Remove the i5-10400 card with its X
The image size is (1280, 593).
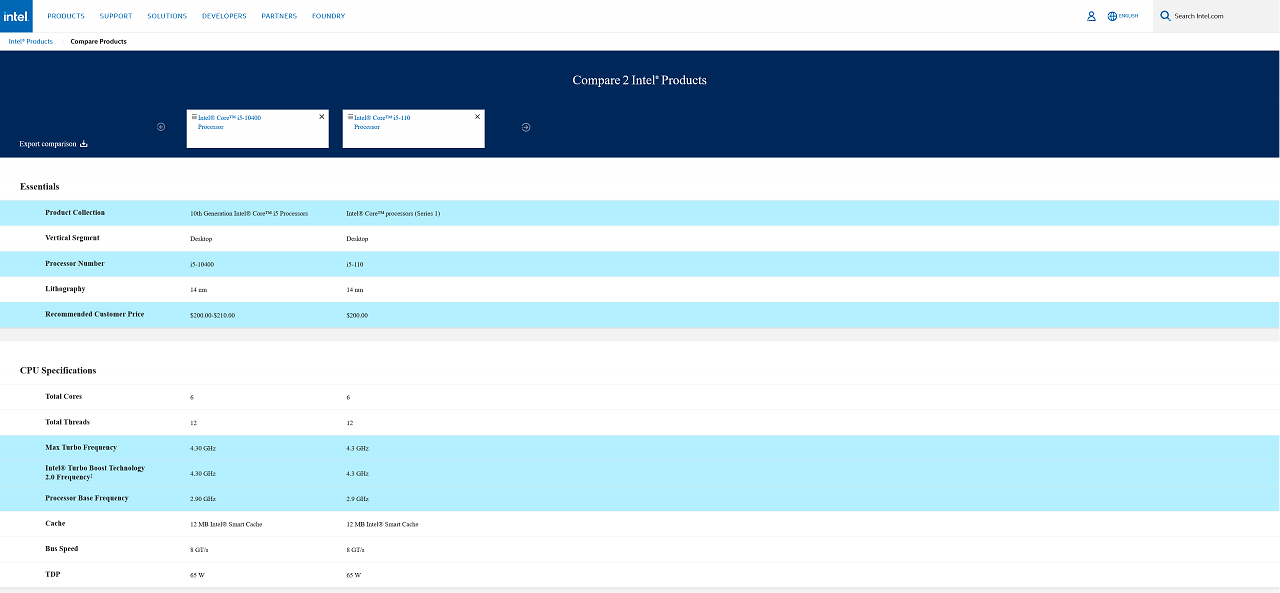322,117
